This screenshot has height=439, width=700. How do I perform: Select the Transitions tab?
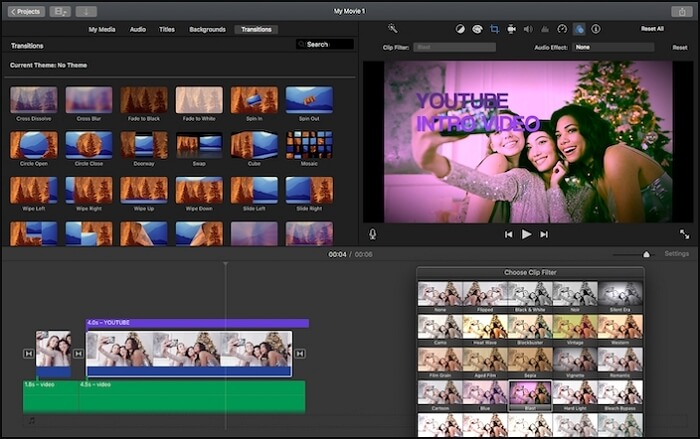coord(256,29)
